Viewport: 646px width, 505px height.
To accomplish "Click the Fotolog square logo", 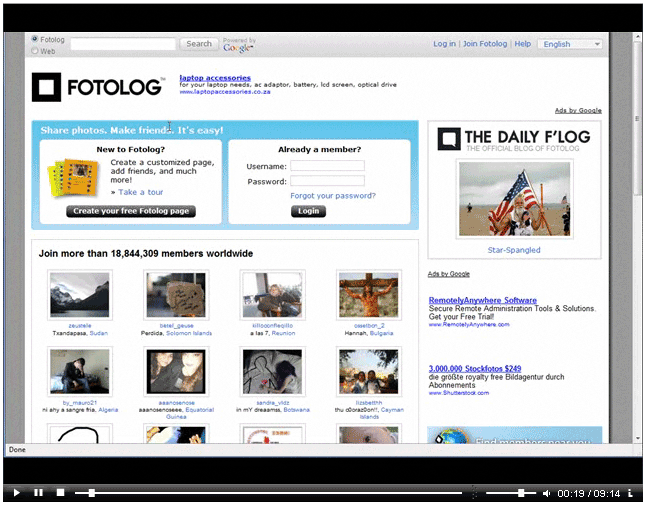I will tap(46, 87).
